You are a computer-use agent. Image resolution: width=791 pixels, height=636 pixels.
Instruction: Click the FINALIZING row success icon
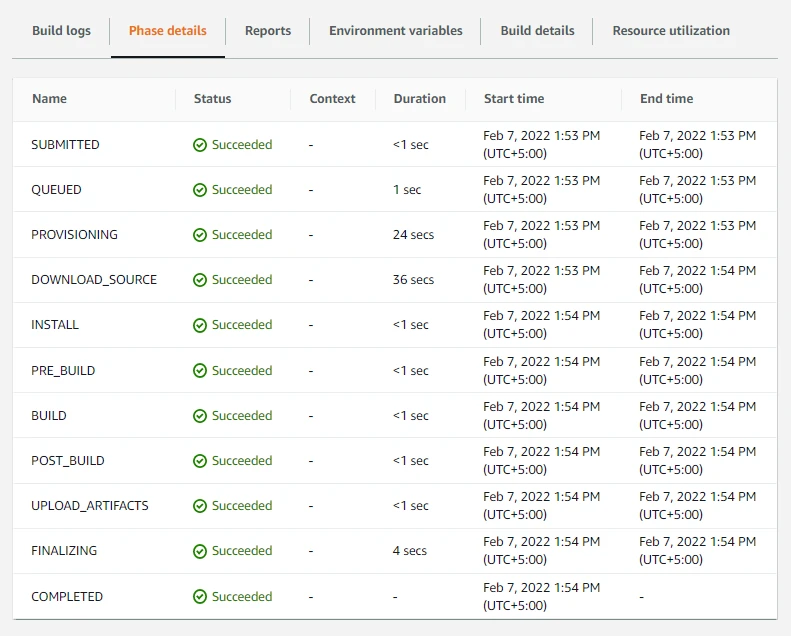(200, 551)
